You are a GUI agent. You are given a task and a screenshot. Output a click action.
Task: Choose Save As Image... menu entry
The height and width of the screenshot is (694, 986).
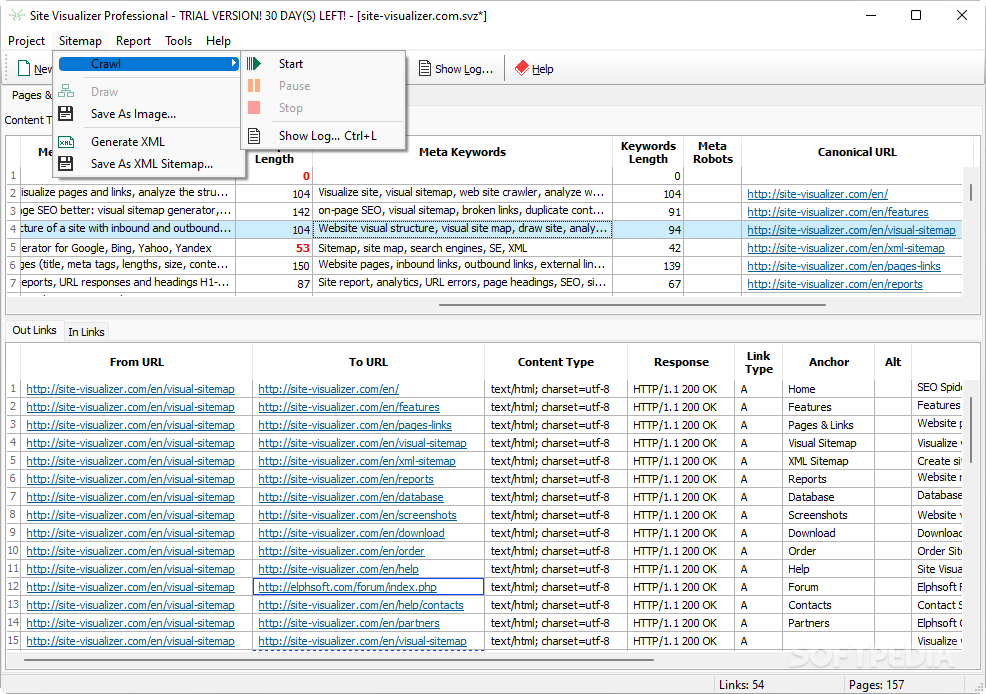149,114
